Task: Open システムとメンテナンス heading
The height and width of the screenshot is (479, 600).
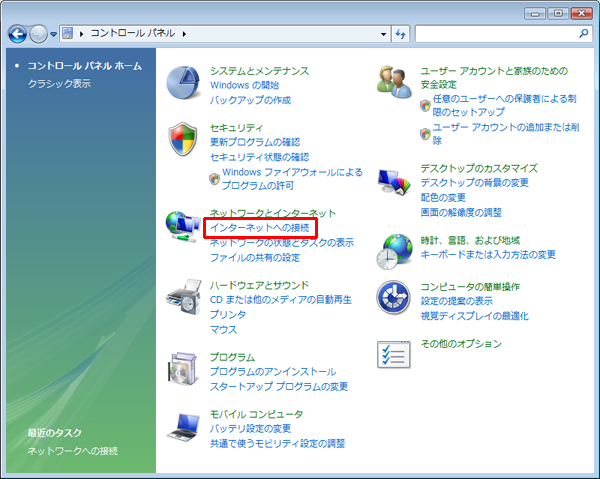Action: click(x=259, y=71)
